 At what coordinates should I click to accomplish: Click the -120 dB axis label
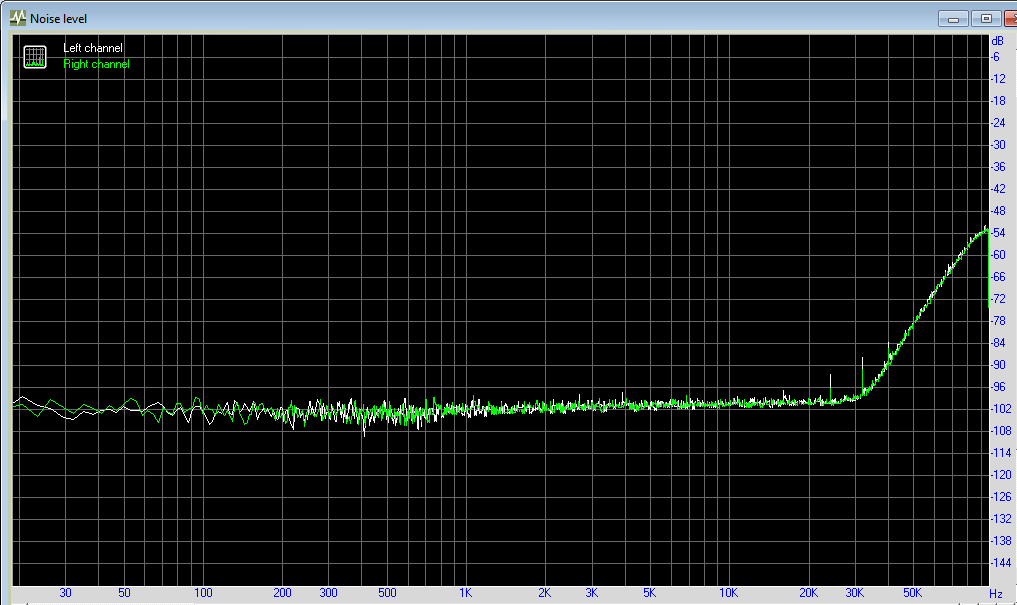(x=1001, y=475)
